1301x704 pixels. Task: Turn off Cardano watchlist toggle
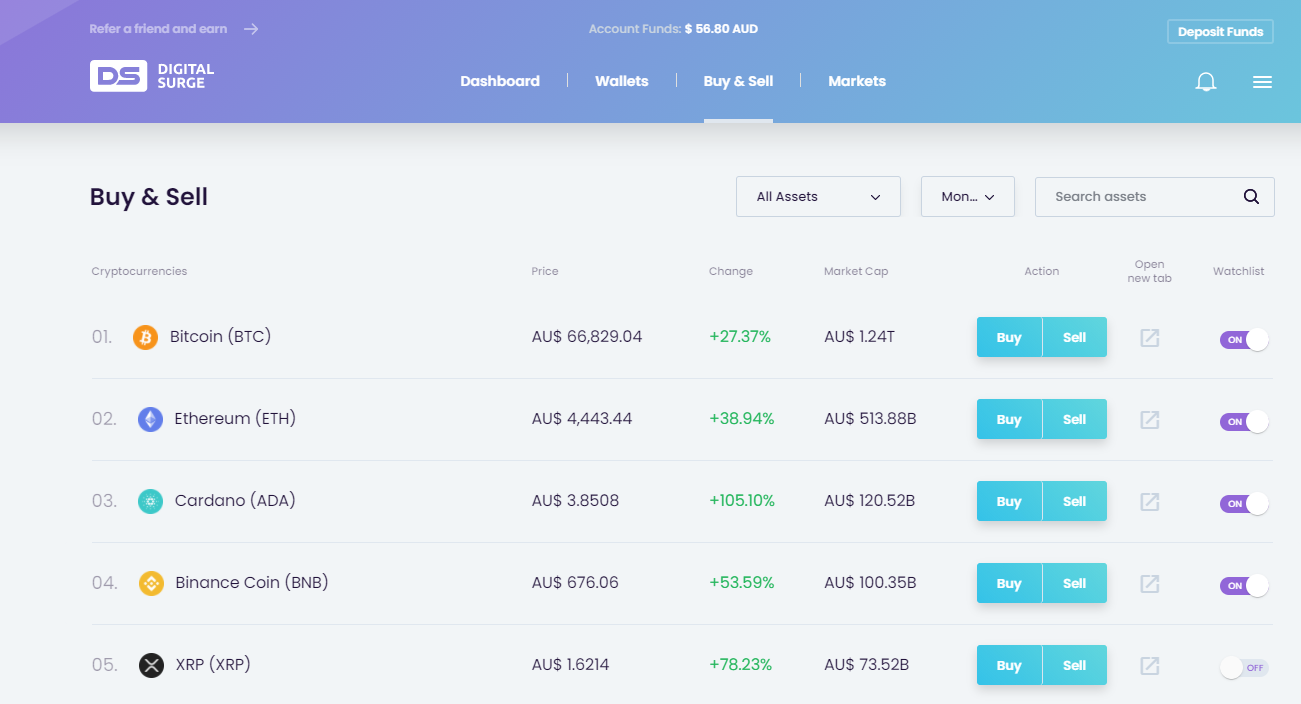(1244, 503)
